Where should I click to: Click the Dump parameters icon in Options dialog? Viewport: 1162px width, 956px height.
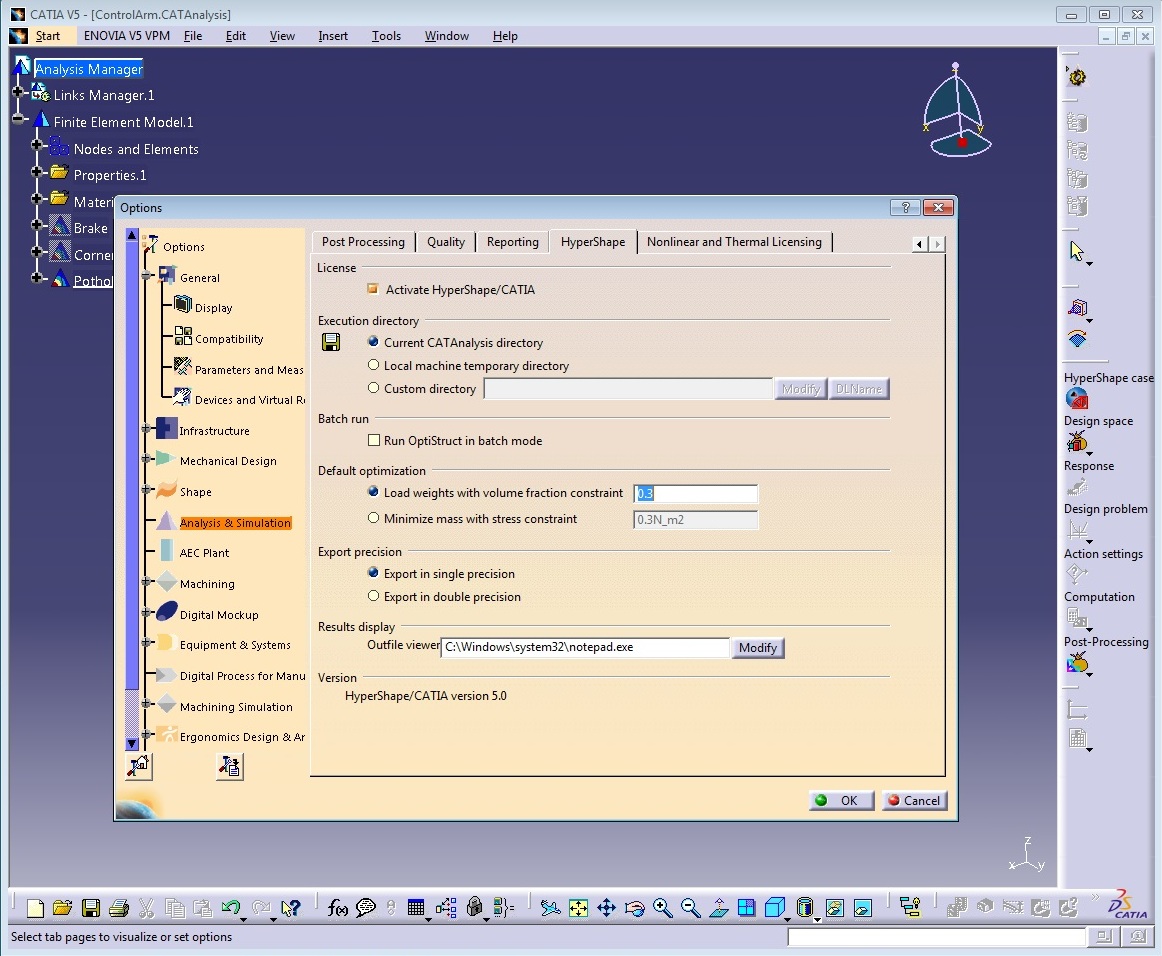[x=230, y=766]
